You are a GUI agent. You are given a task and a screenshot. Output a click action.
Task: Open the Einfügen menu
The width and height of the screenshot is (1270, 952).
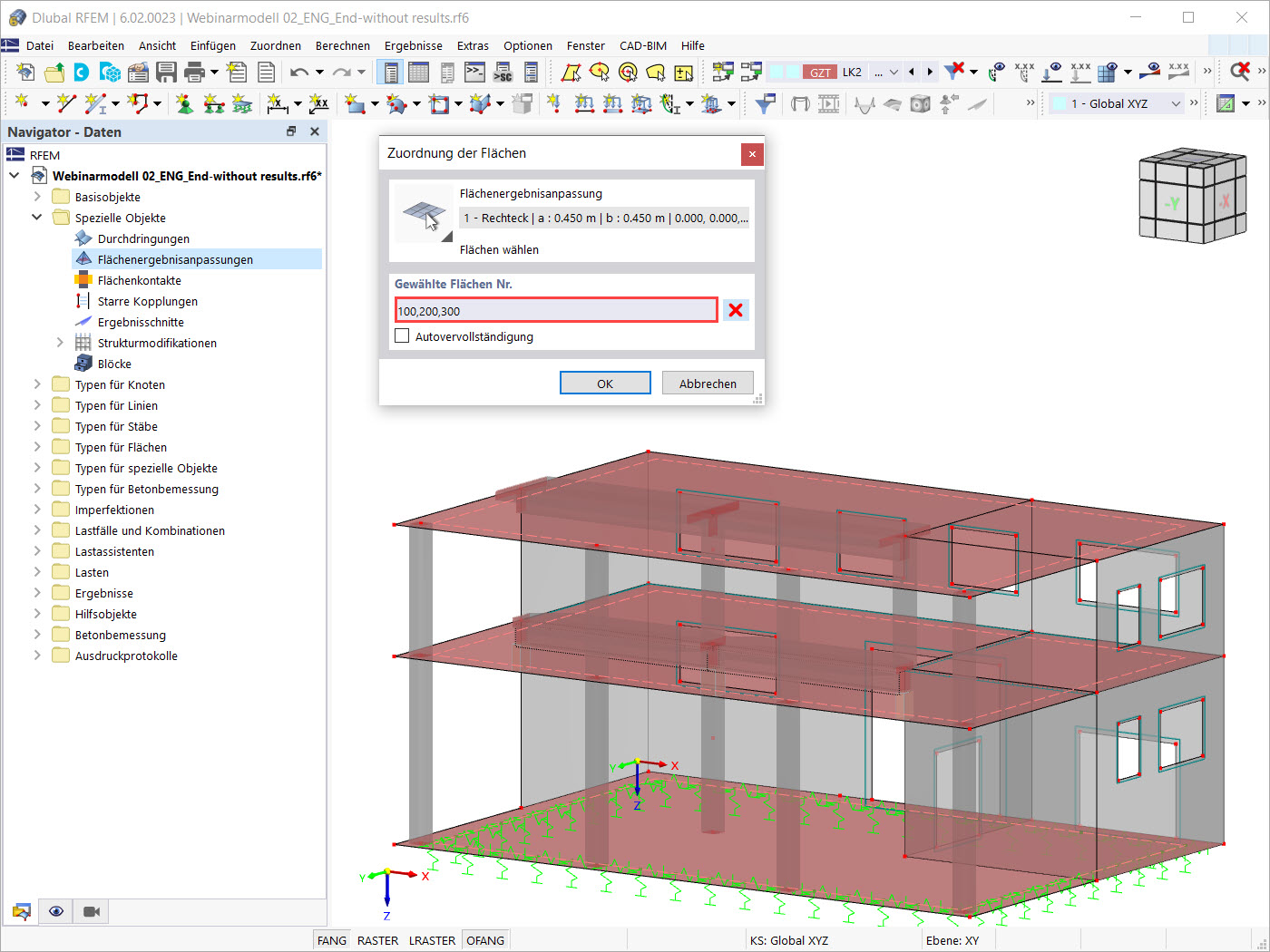tap(213, 45)
